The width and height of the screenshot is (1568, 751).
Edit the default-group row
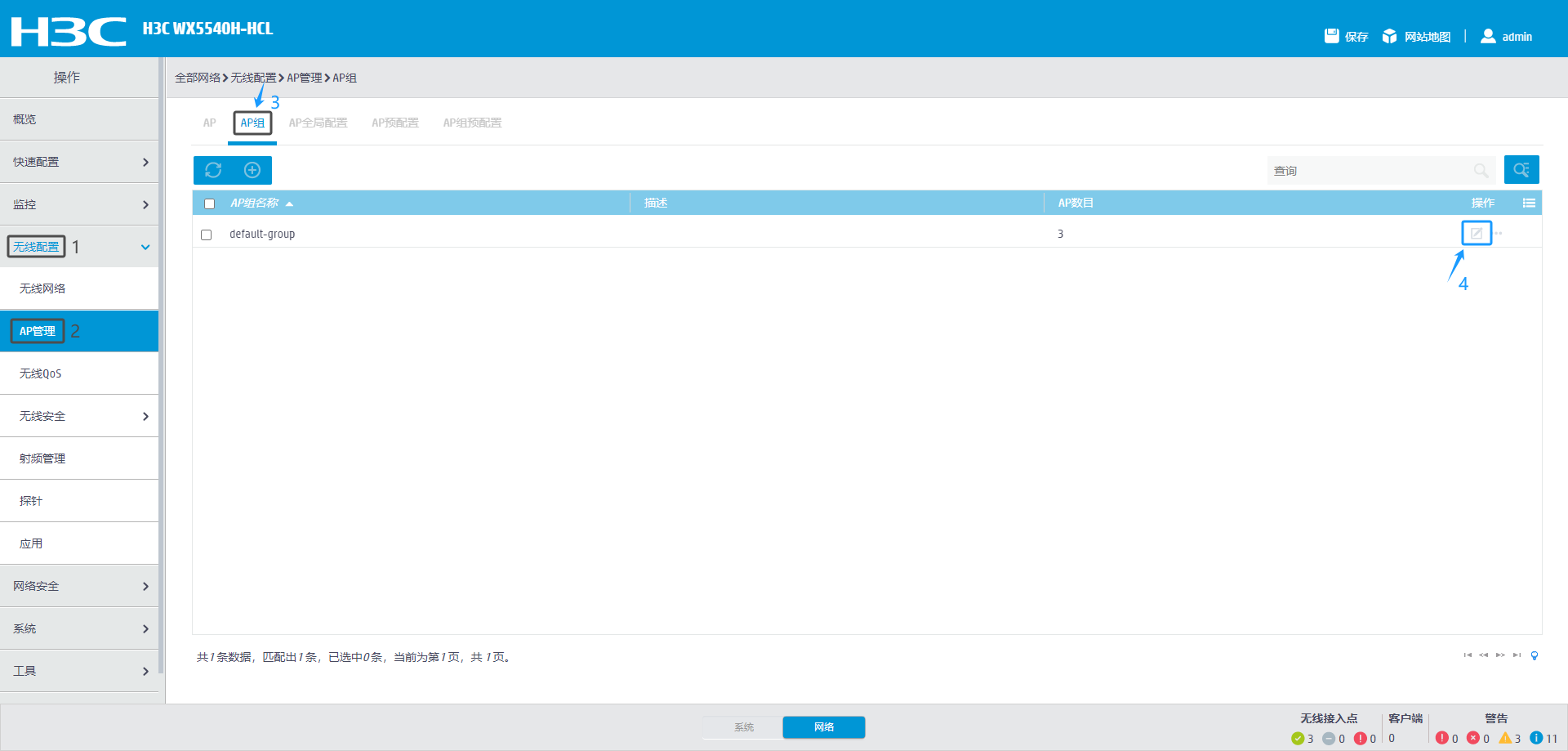(1476, 234)
